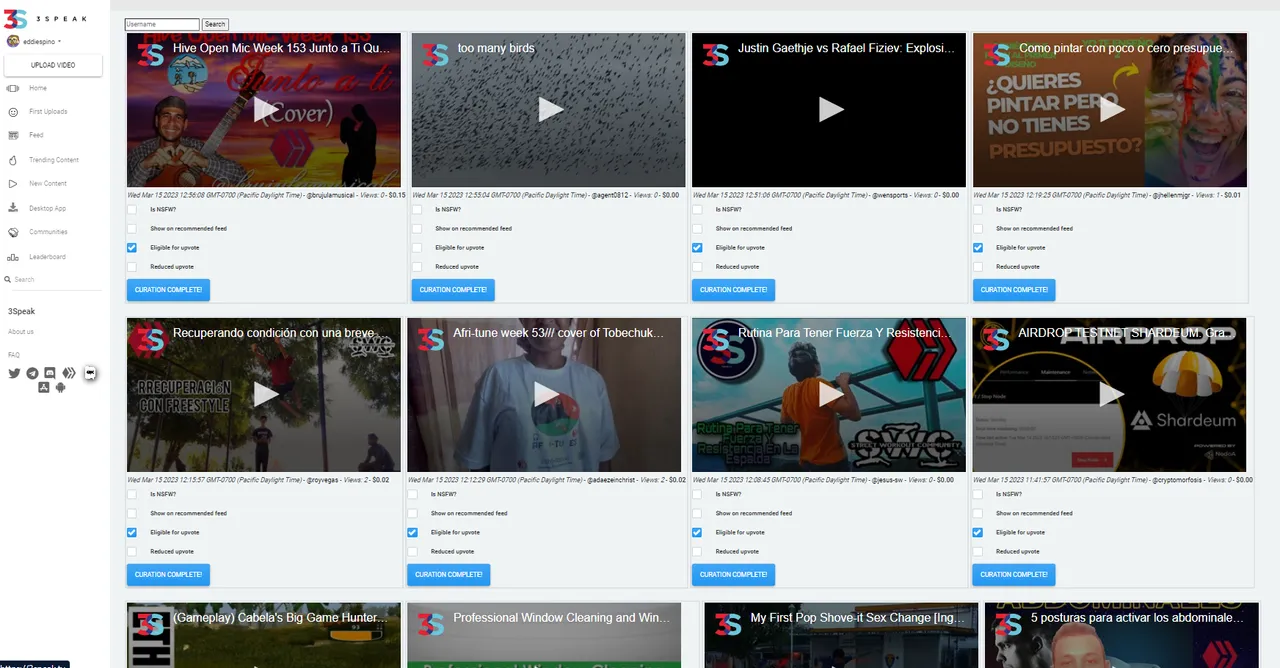Click '(Gameplay) Cabela's Big Game Hunter' title
This screenshot has height=668, width=1280.
tap(279, 618)
